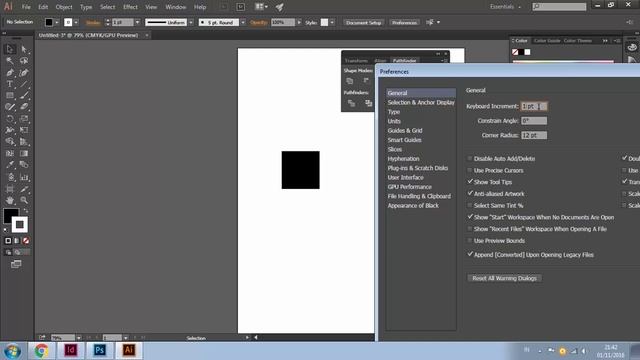Enable Disable Auto Add/Delete checkbox

(470, 158)
